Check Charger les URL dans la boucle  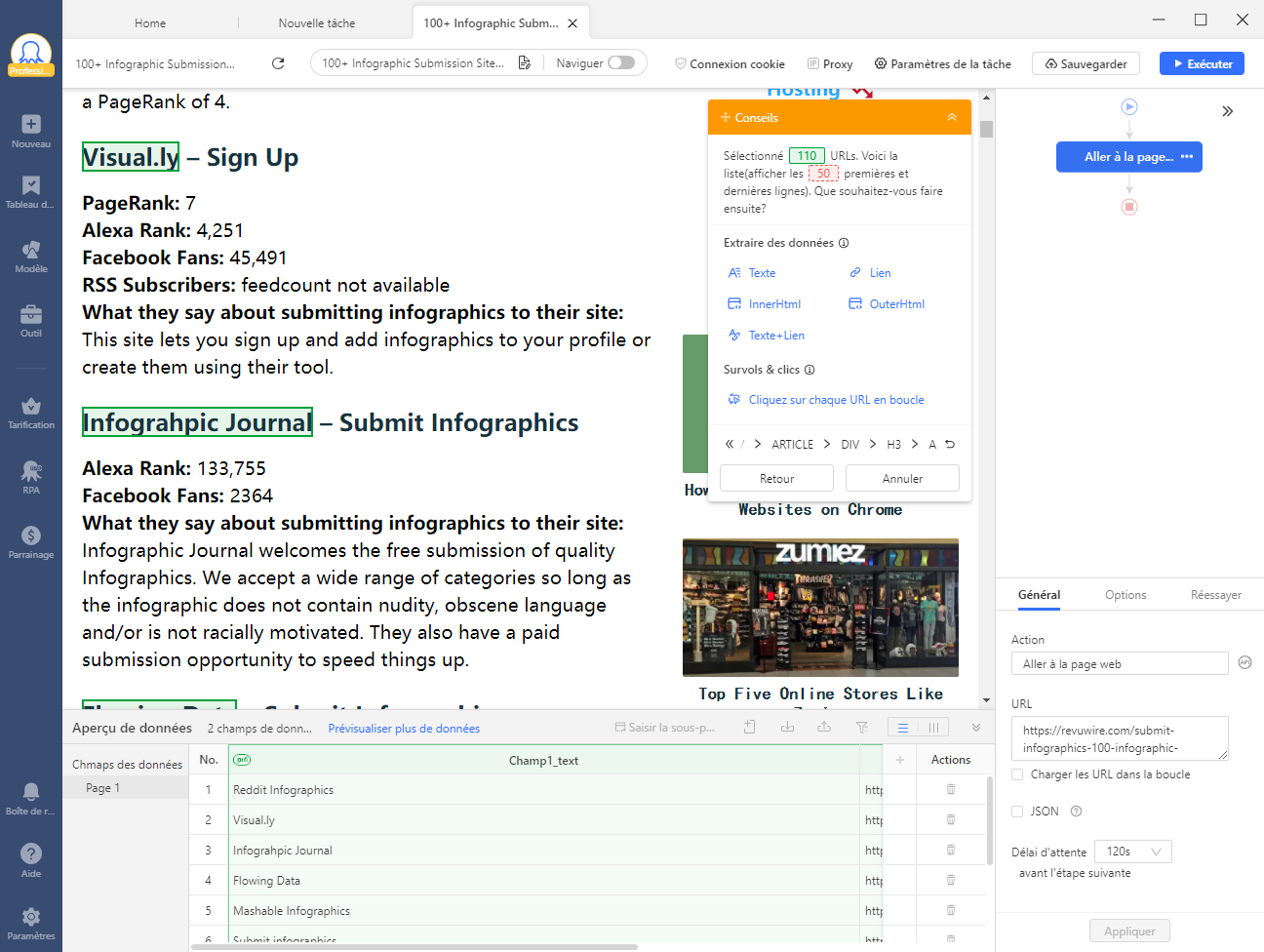click(1017, 774)
